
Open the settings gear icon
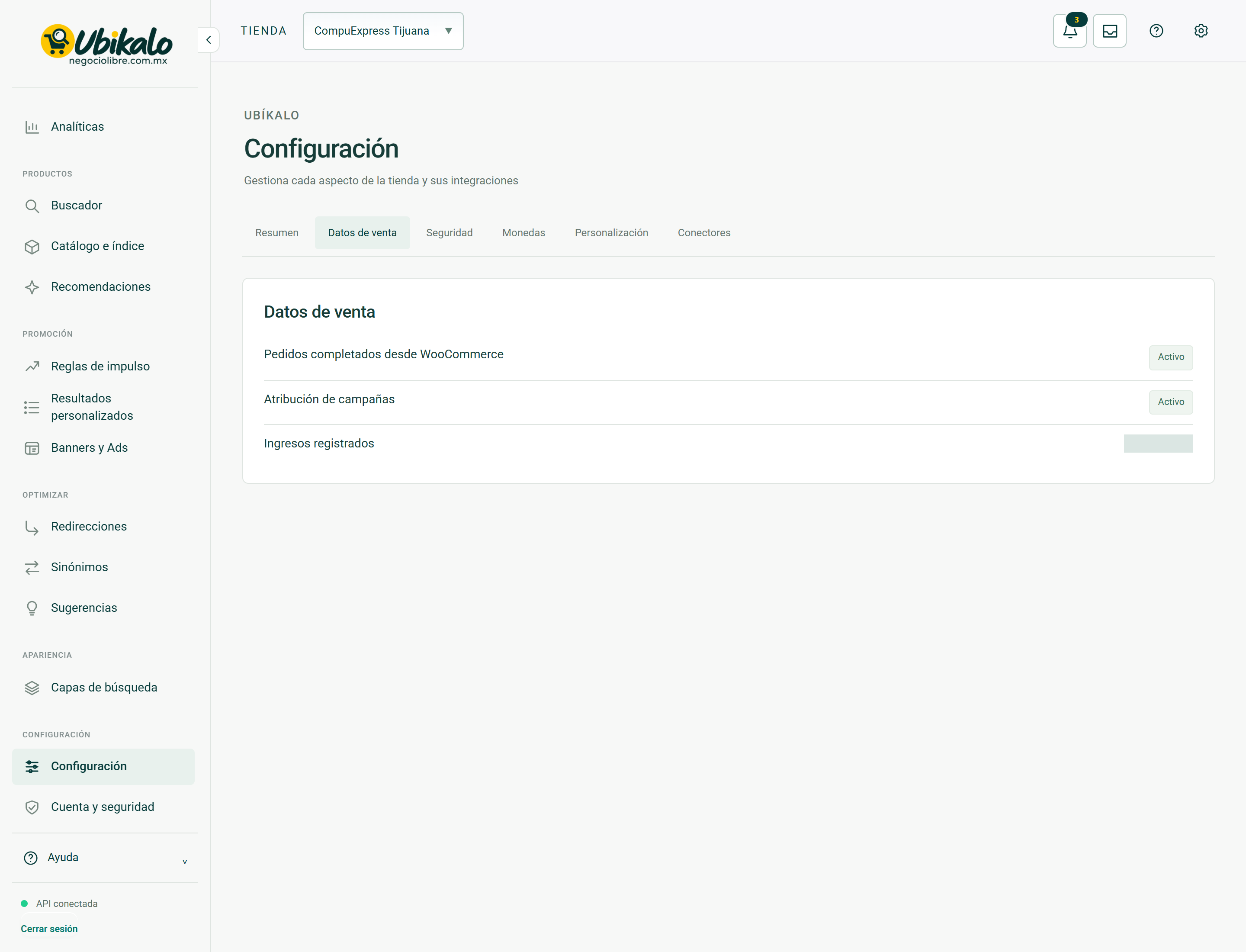click(x=1201, y=31)
